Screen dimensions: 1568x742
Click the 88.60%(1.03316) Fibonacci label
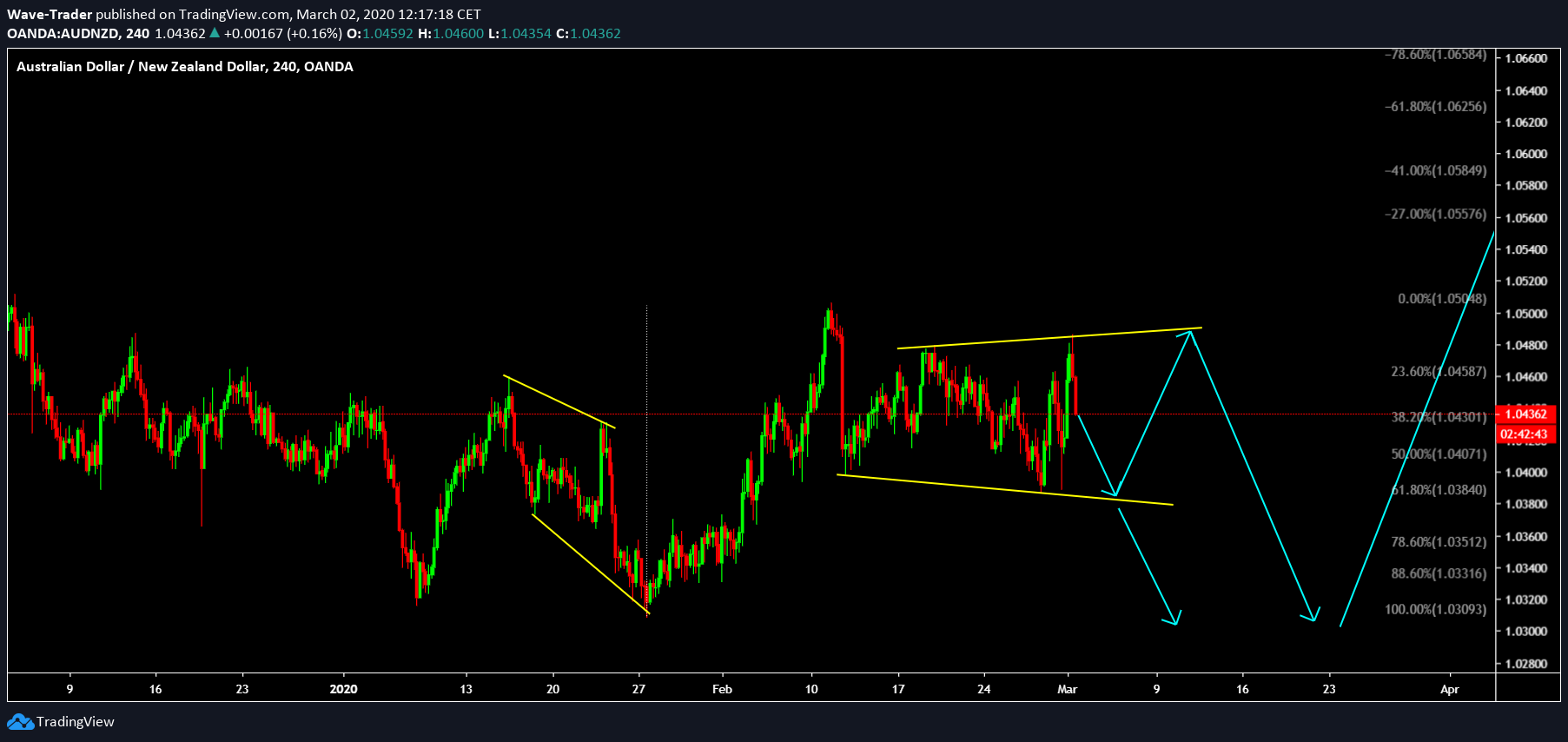point(1439,573)
